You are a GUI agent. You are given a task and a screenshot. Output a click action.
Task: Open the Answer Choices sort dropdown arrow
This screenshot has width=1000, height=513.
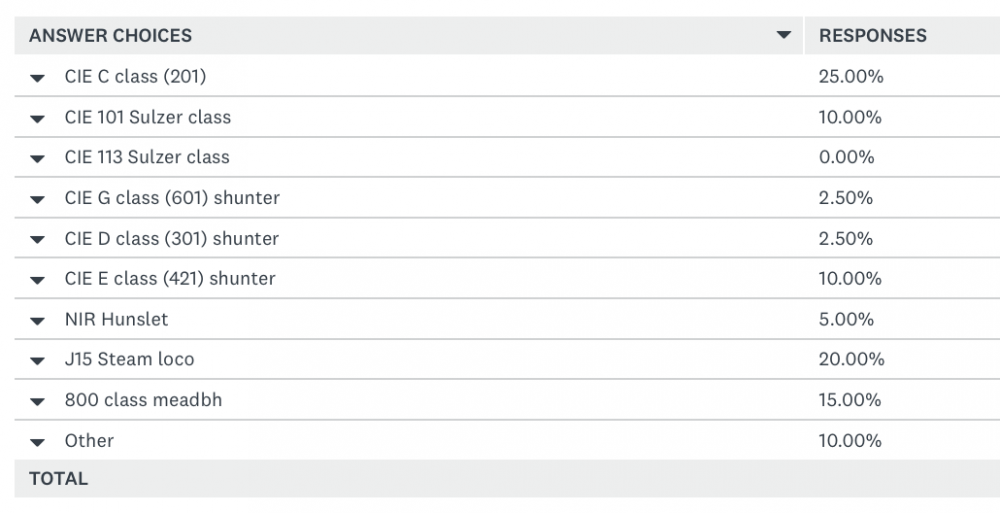783,36
